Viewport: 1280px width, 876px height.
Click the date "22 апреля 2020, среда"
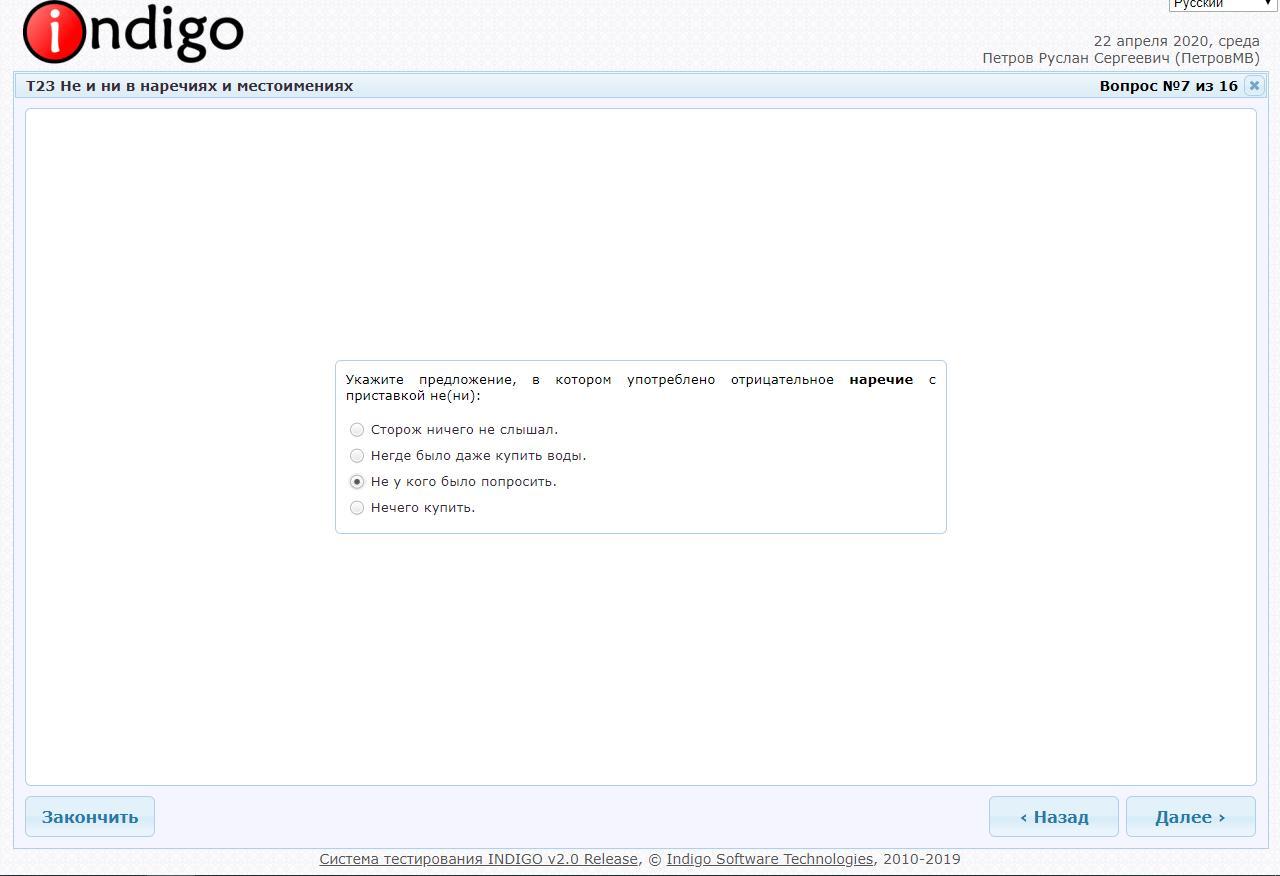(x=1176, y=41)
